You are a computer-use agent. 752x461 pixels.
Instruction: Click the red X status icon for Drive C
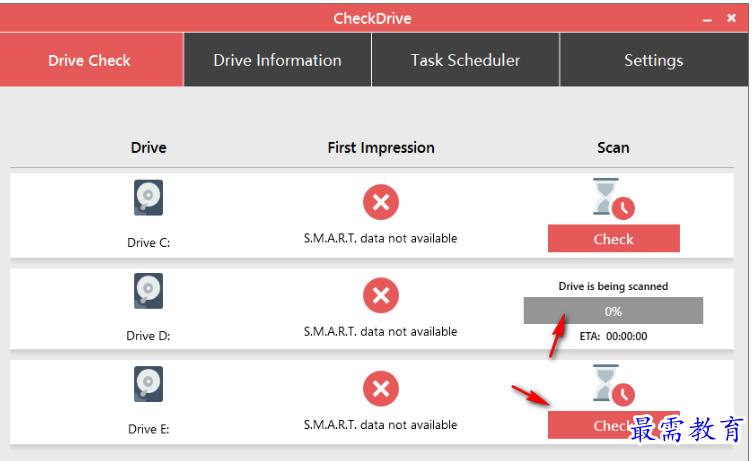pos(381,202)
